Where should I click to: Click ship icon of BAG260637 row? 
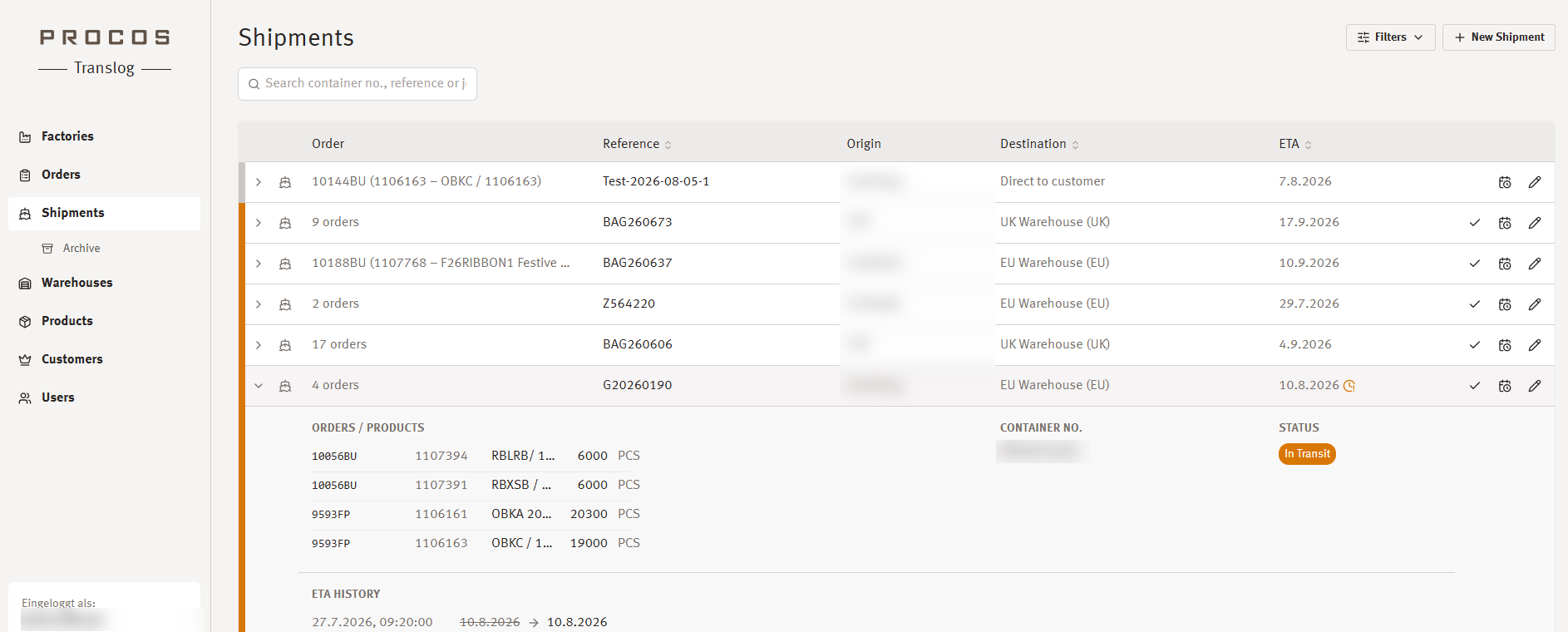(x=285, y=264)
